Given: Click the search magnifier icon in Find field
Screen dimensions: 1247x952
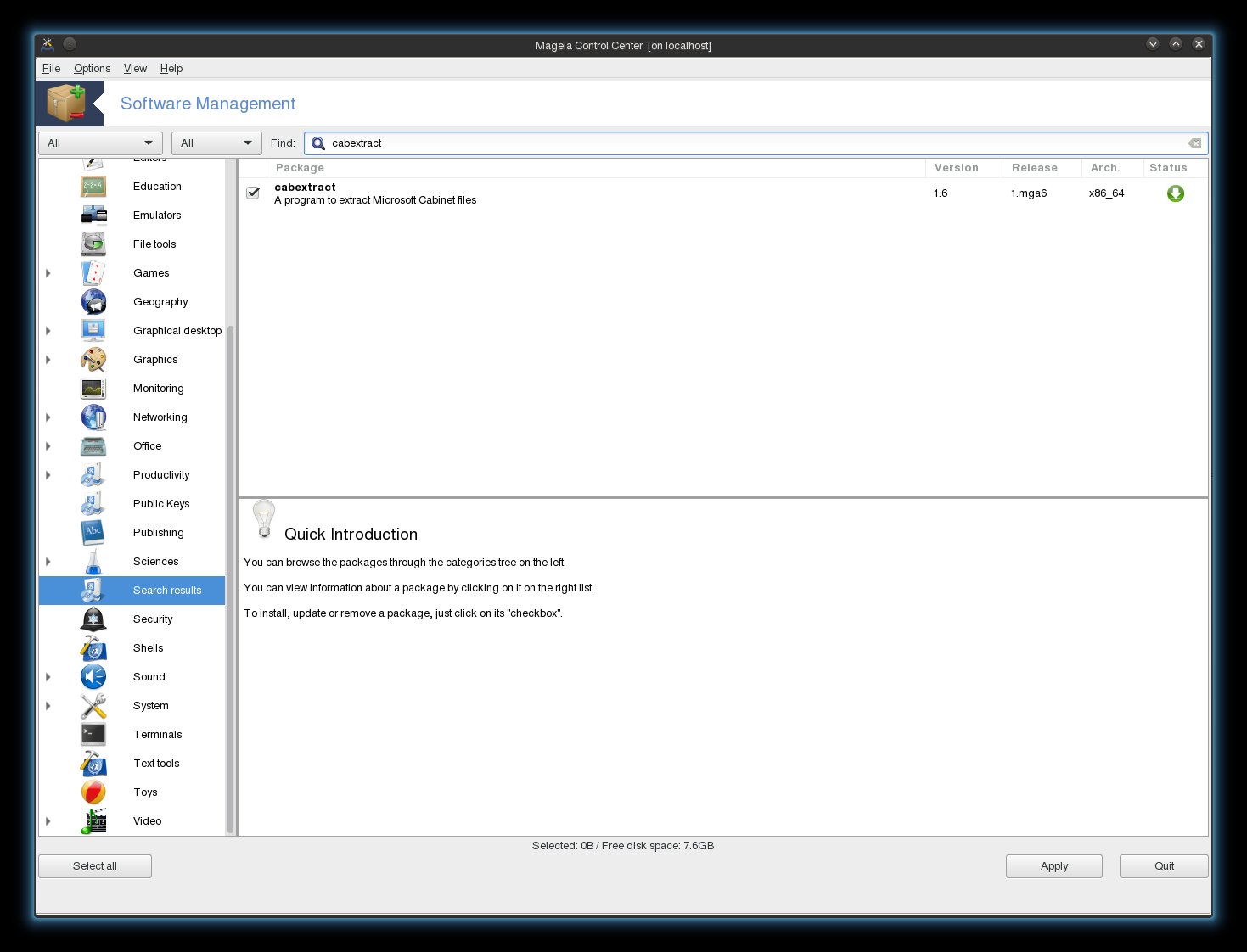Looking at the screenshot, I should click(318, 143).
